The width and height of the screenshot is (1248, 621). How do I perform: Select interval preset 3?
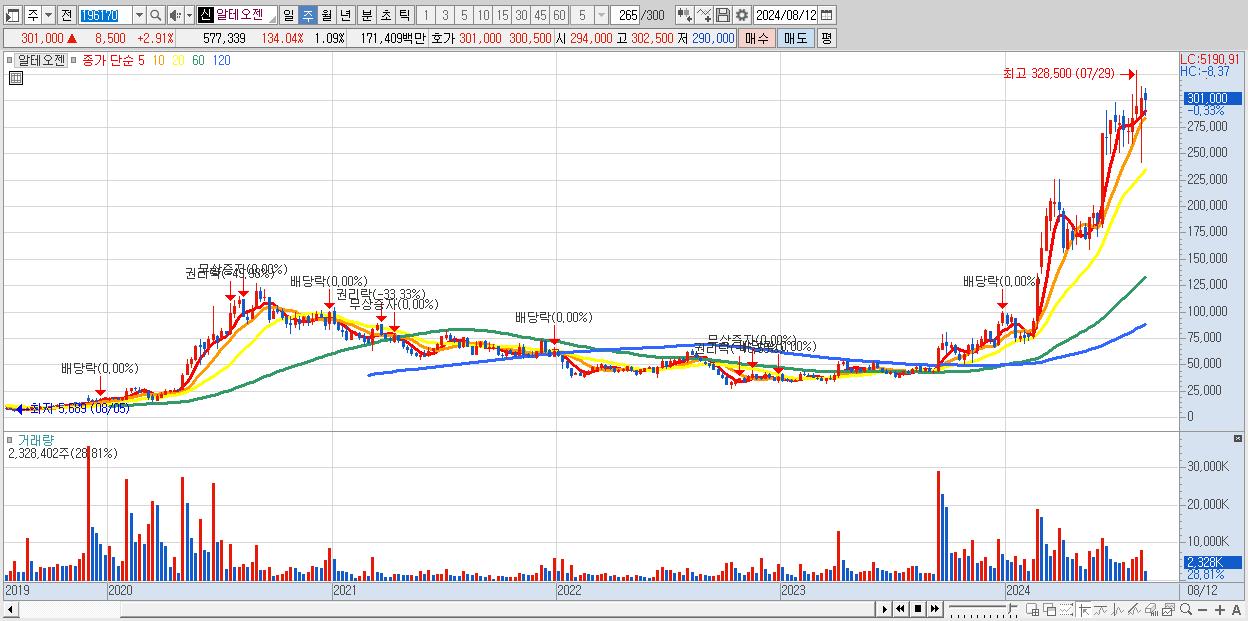pos(445,15)
